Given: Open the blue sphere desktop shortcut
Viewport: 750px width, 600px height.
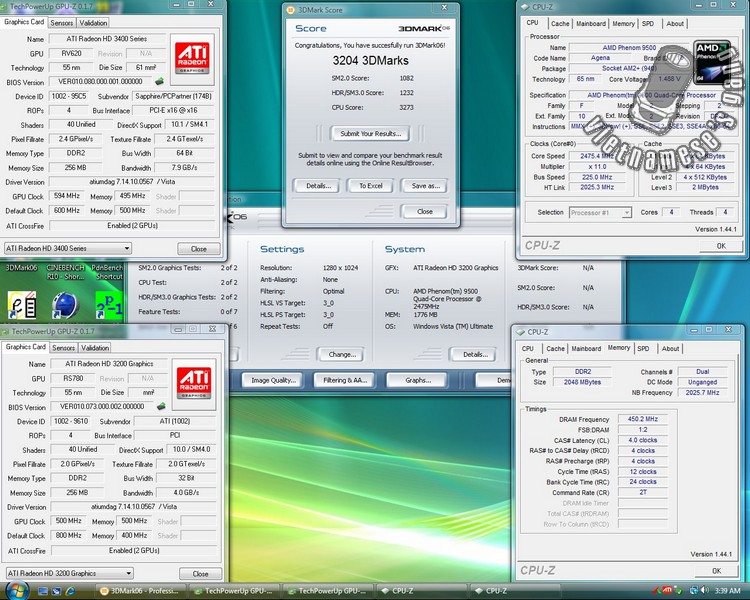Looking at the screenshot, I should point(65,305).
